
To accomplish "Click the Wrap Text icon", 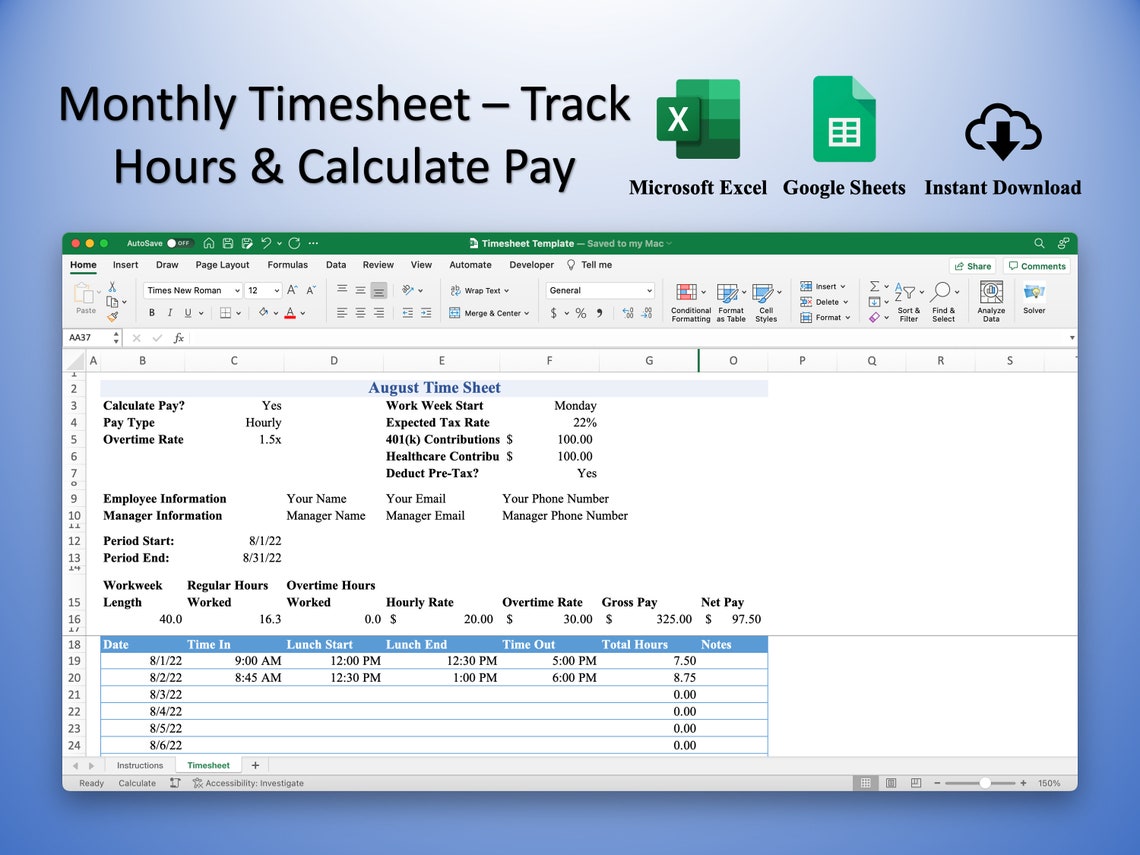I will coord(456,291).
